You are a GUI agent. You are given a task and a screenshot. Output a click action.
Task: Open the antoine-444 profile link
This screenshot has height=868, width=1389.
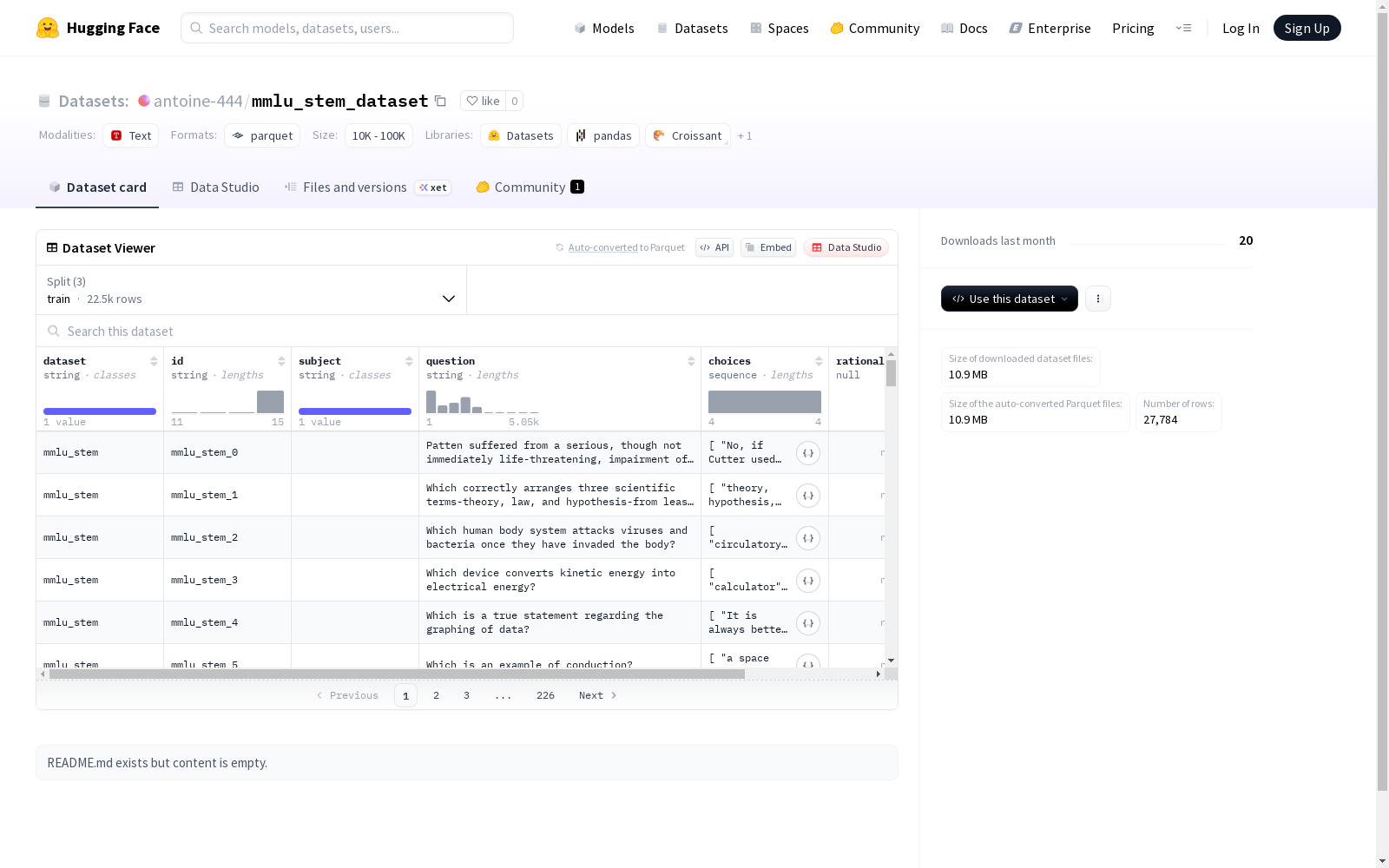point(198,101)
